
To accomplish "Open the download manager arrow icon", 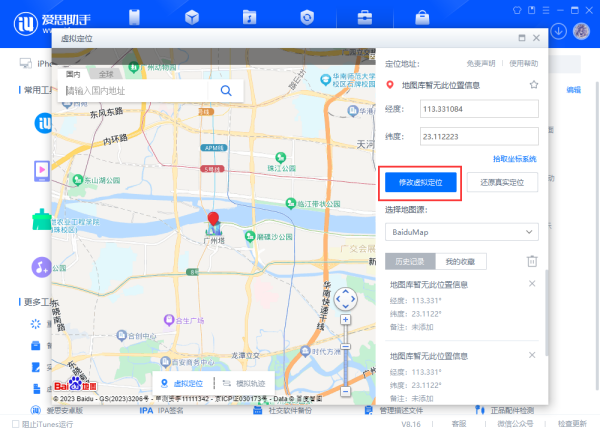I will [559, 31].
